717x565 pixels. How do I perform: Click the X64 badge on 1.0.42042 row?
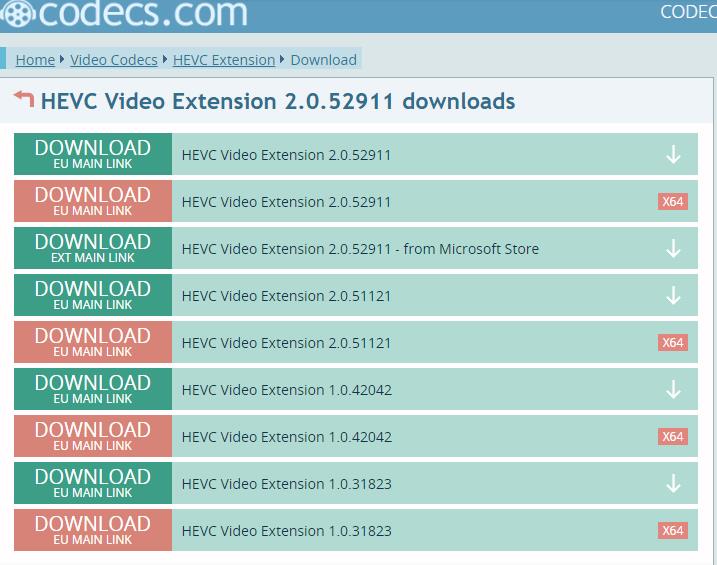click(673, 437)
